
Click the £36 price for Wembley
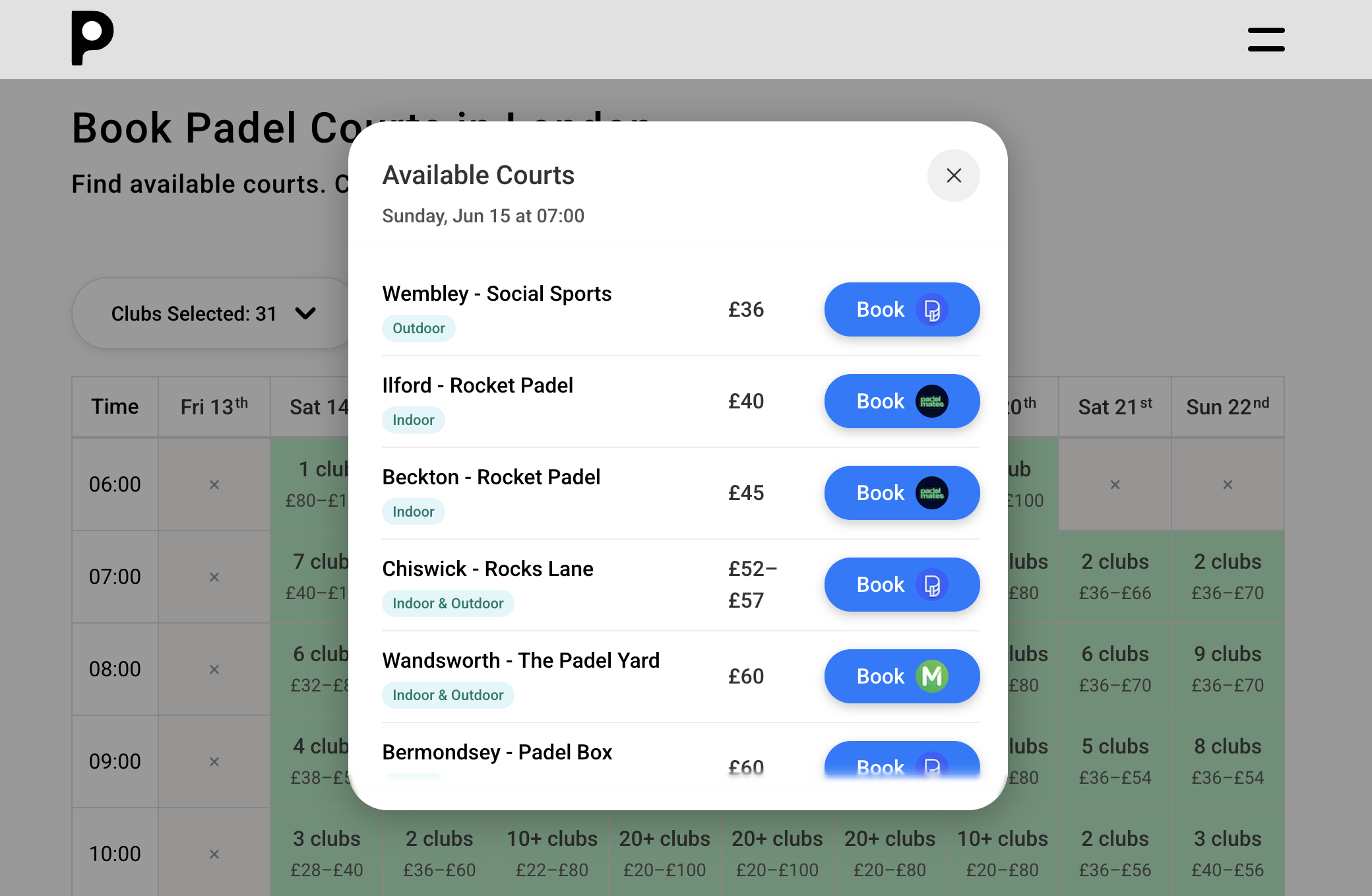point(745,309)
